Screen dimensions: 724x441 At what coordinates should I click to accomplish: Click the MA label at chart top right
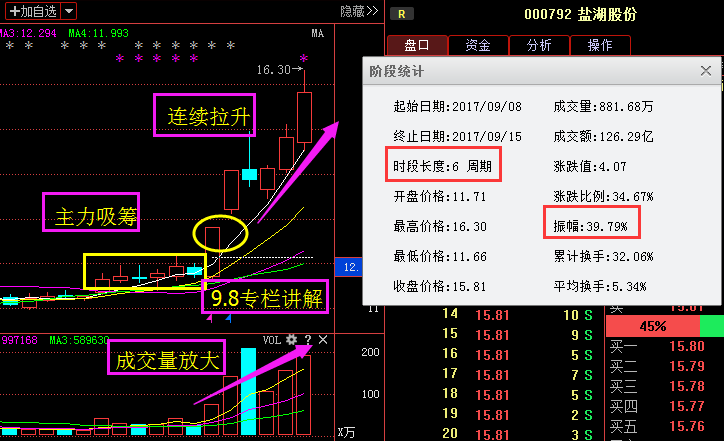(x=316, y=33)
